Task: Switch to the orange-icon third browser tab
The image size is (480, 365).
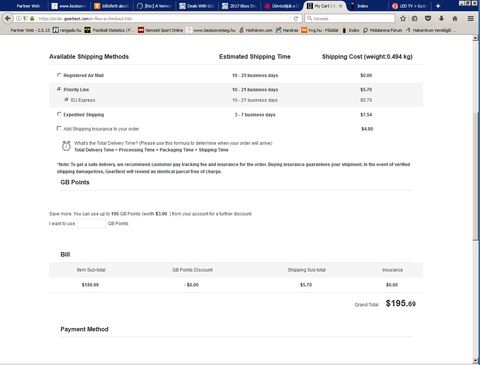Action: [x=112, y=6]
